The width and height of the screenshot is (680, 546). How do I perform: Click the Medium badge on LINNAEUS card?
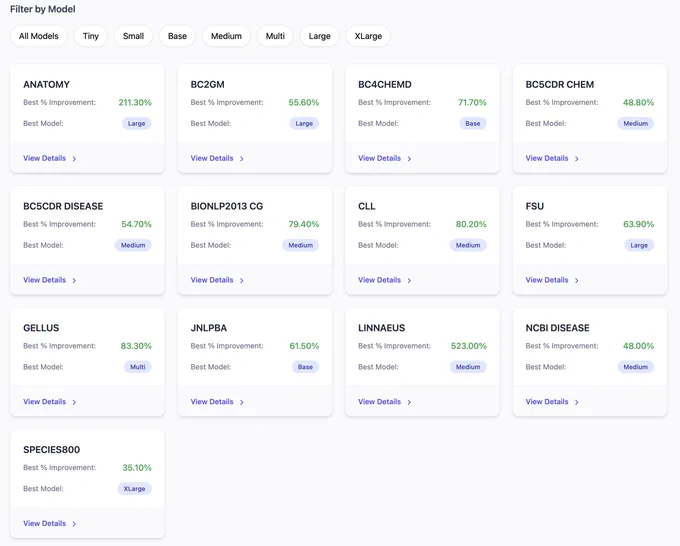(468, 367)
